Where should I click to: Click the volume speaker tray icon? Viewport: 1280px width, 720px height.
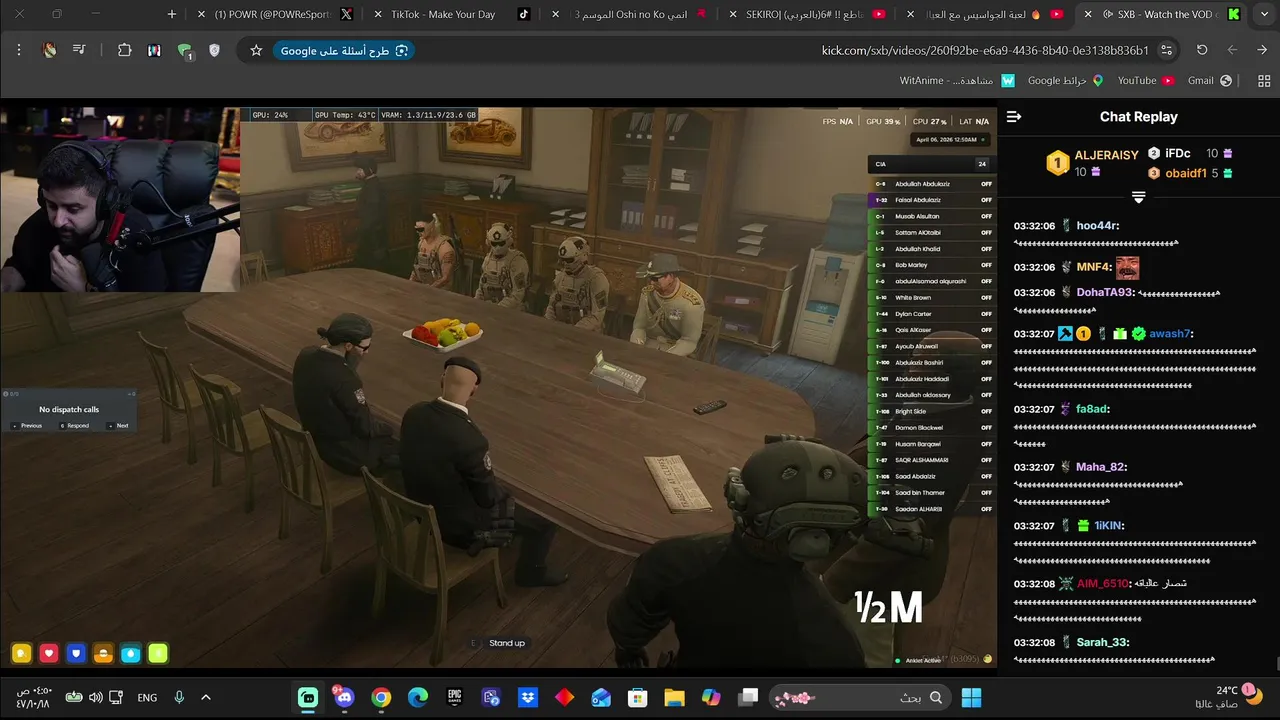point(96,697)
